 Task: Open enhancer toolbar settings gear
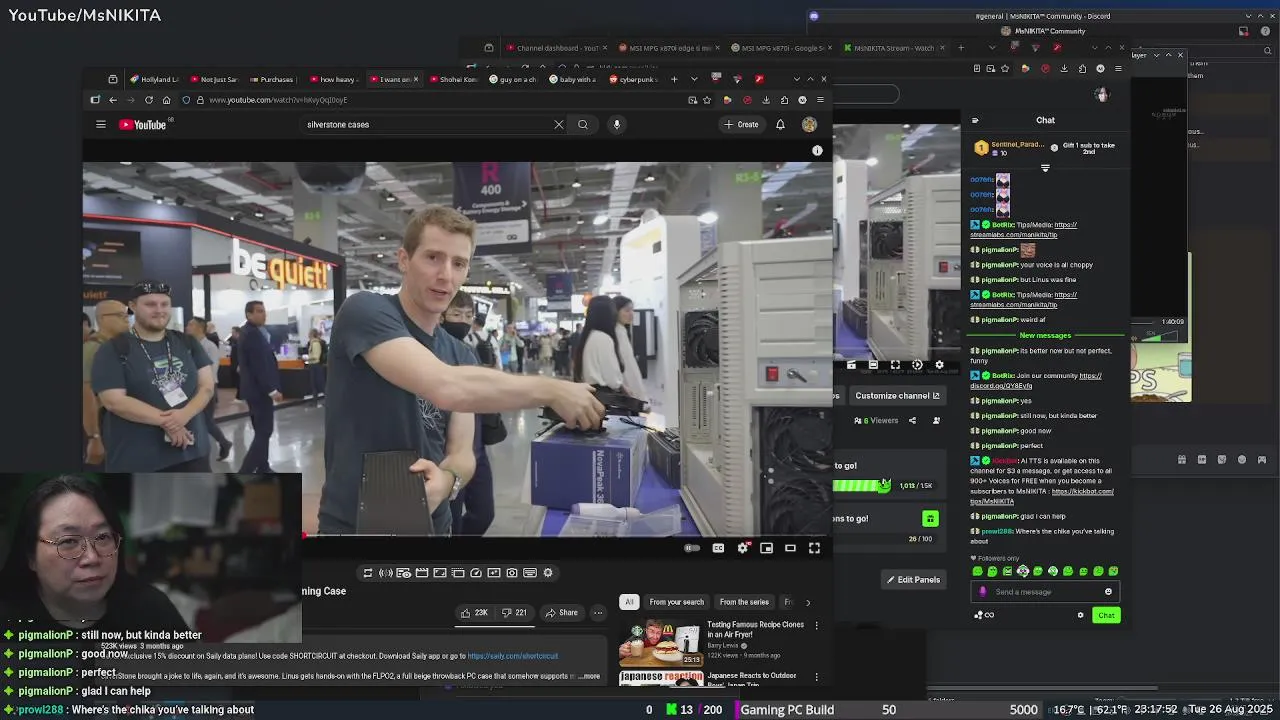[548, 573]
